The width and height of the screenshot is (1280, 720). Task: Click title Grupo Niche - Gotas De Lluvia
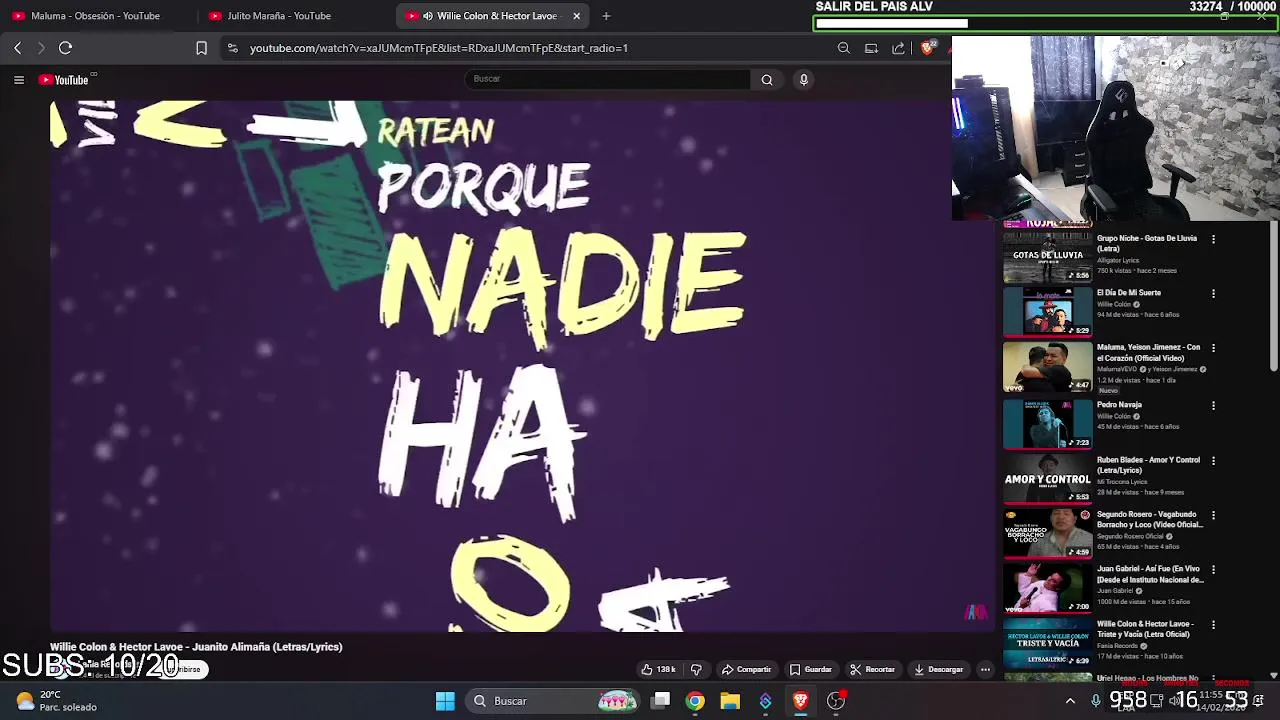tap(1147, 243)
